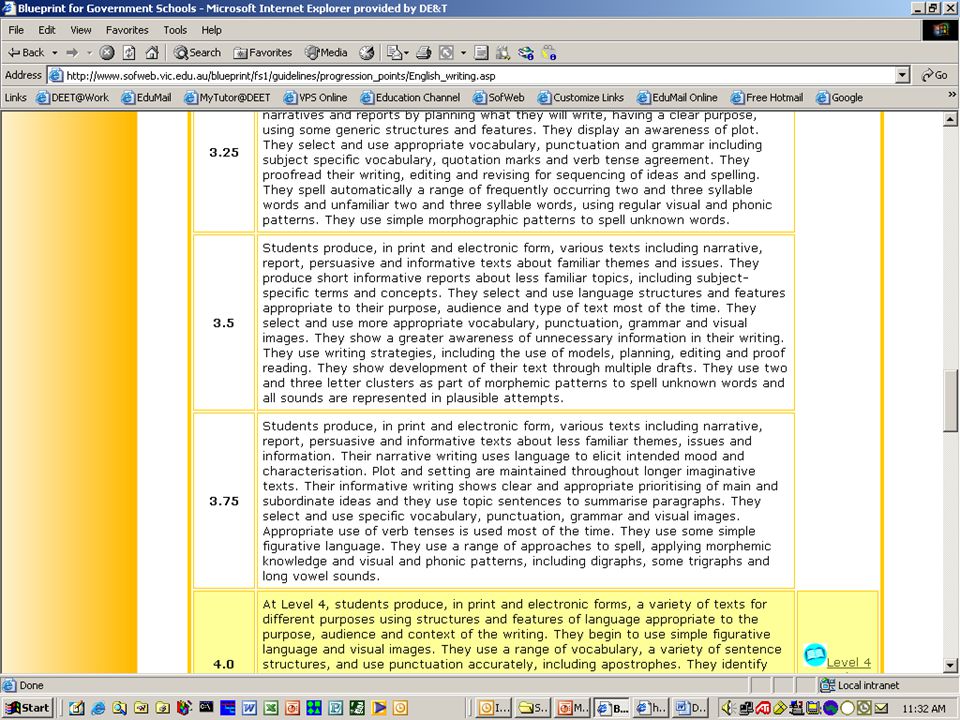Click the Back navigation button
The image size is (960, 720).
26,53
